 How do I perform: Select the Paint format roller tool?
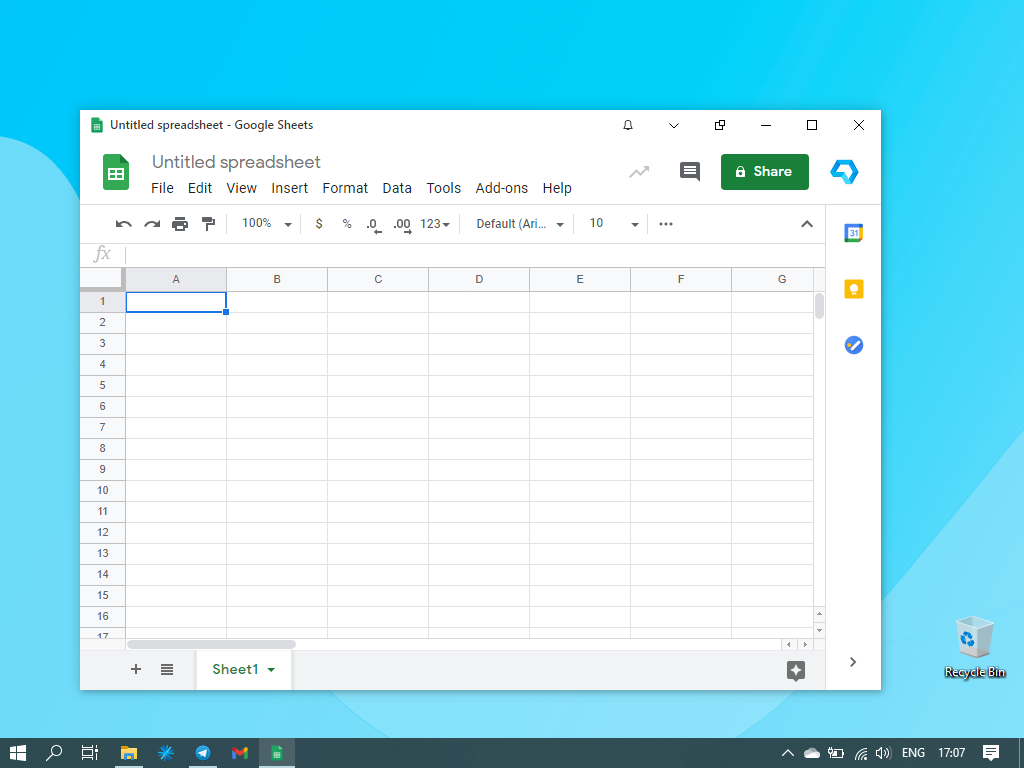208,224
